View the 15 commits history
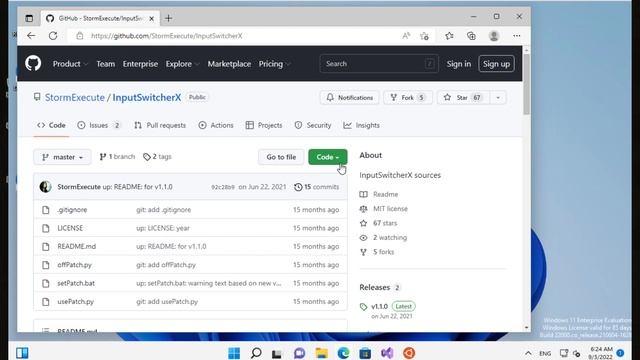The height and width of the screenshot is (360, 640). coord(316,187)
